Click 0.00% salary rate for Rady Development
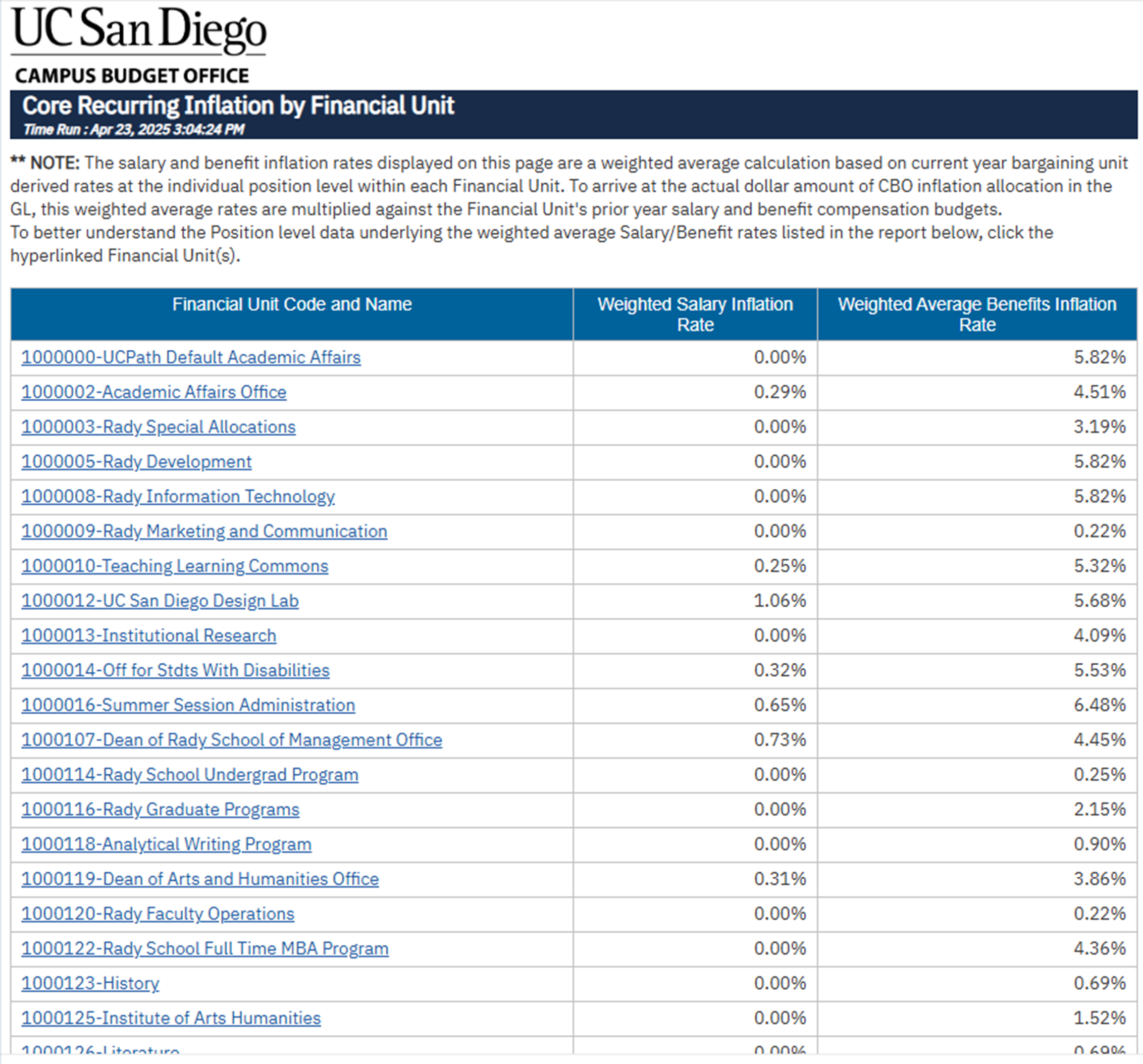The height and width of the screenshot is (1064, 1143). (780, 461)
